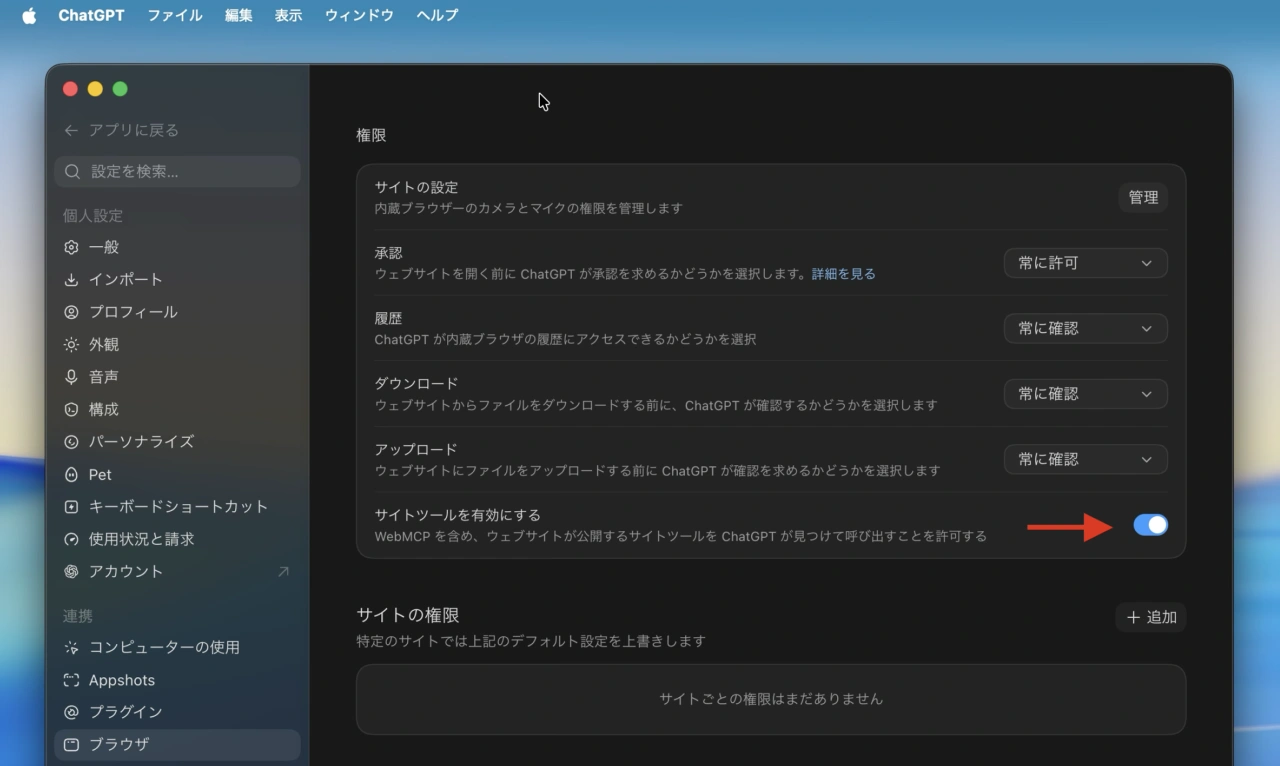Screen dimensions: 1280x766
Task: Select インポート in the sidebar
Action: [177, 279]
